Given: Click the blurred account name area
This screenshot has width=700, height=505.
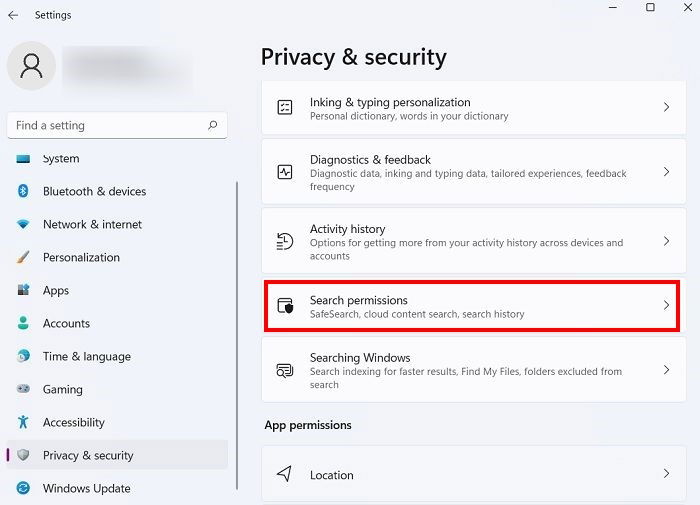Looking at the screenshot, I should pyautogui.click(x=127, y=67).
